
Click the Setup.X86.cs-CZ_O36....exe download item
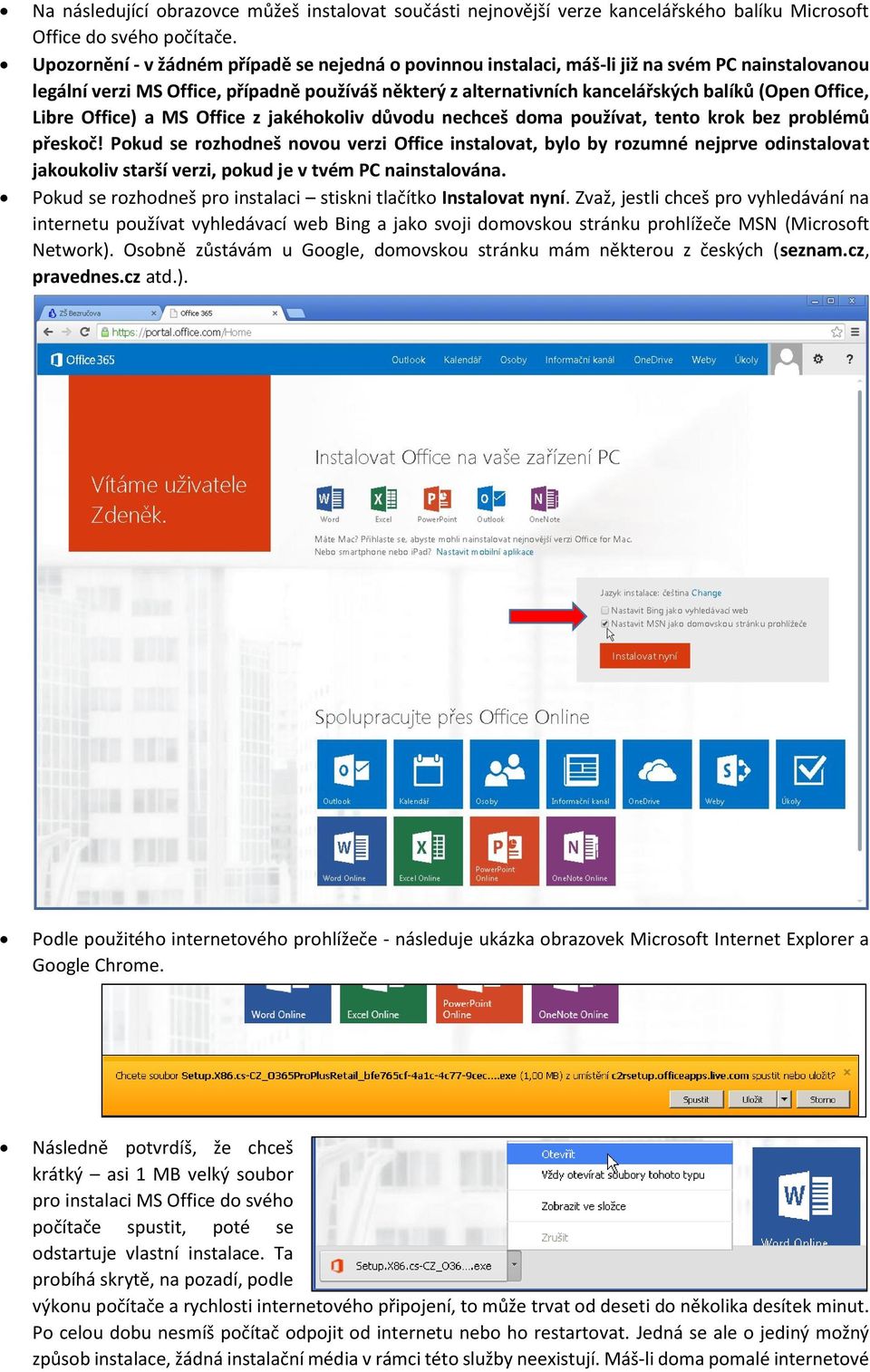point(413,1265)
